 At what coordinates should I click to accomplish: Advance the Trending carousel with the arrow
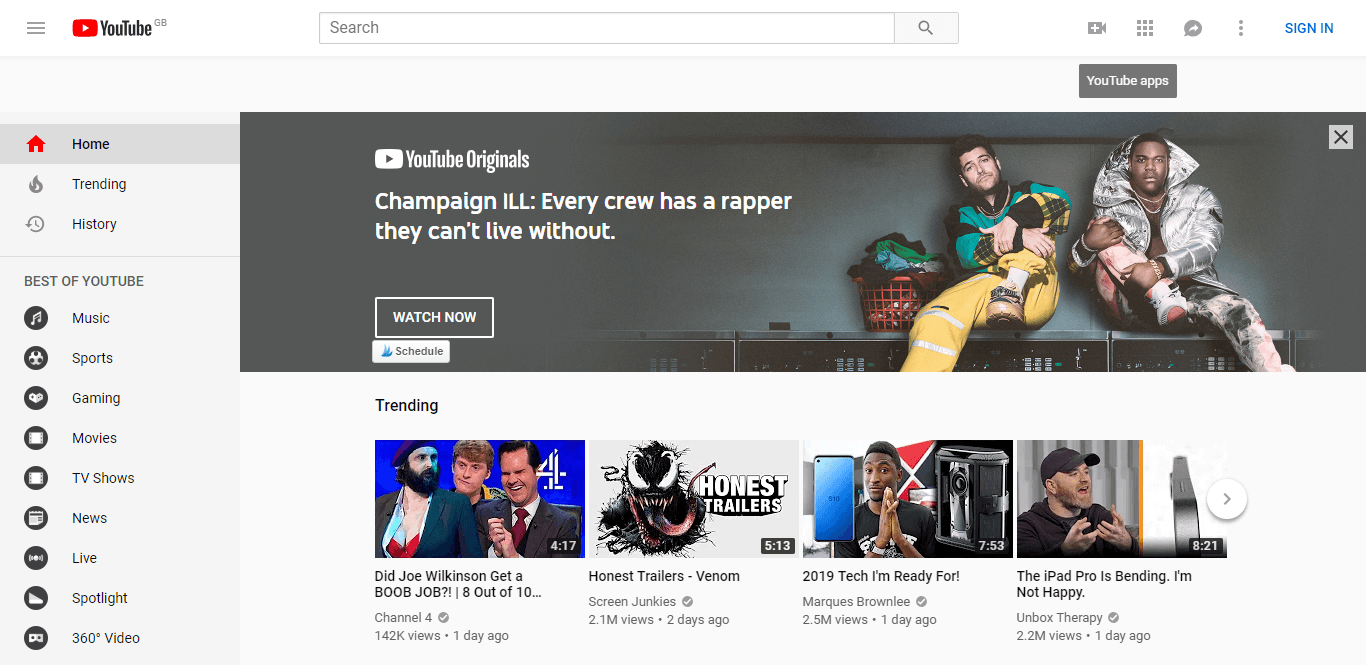click(x=1227, y=499)
